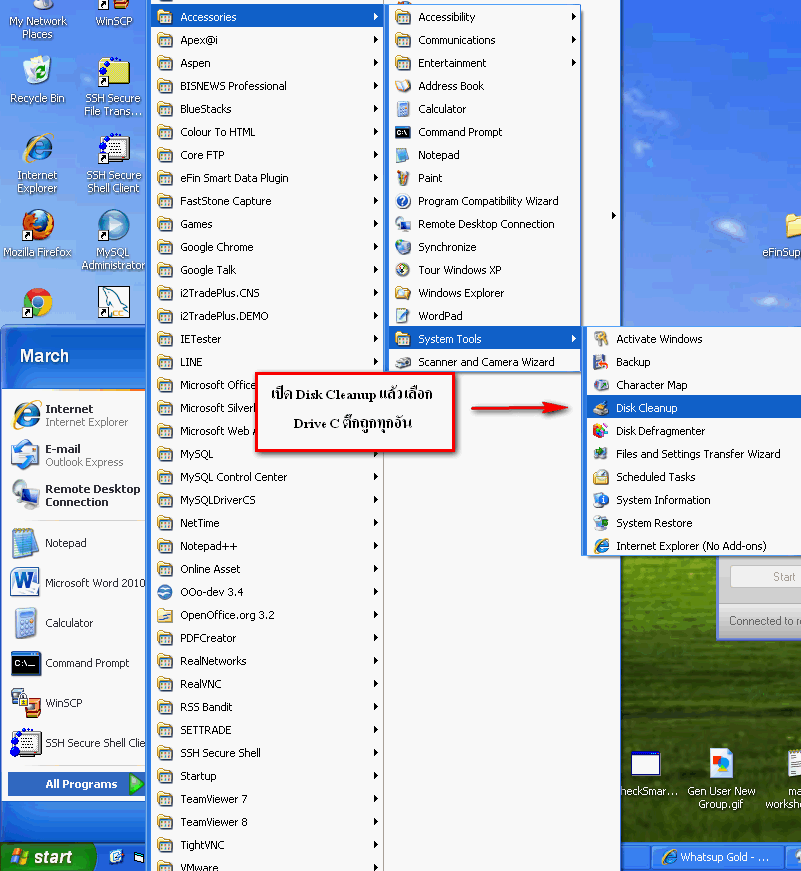The image size is (801, 871).
Task: Click the Gen User New Group.gif desktop file
Action: (x=721, y=779)
